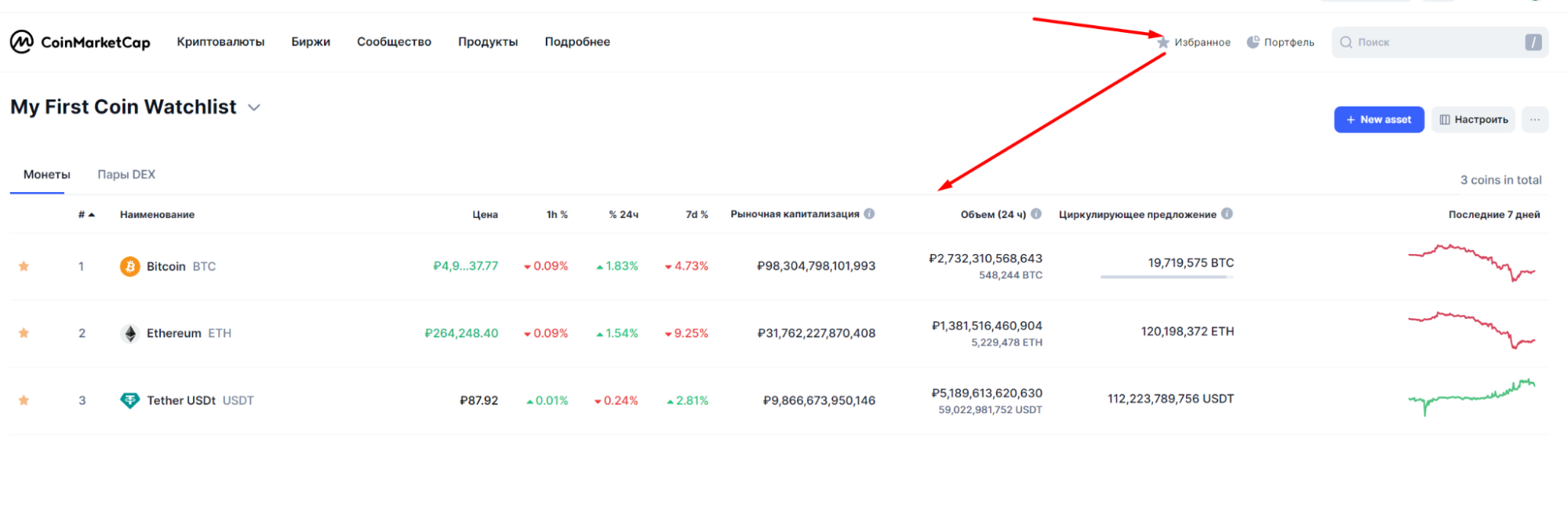The height and width of the screenshot is (511, 1568).
Task: Click the Поиск search field
Action: point(1439,42)
